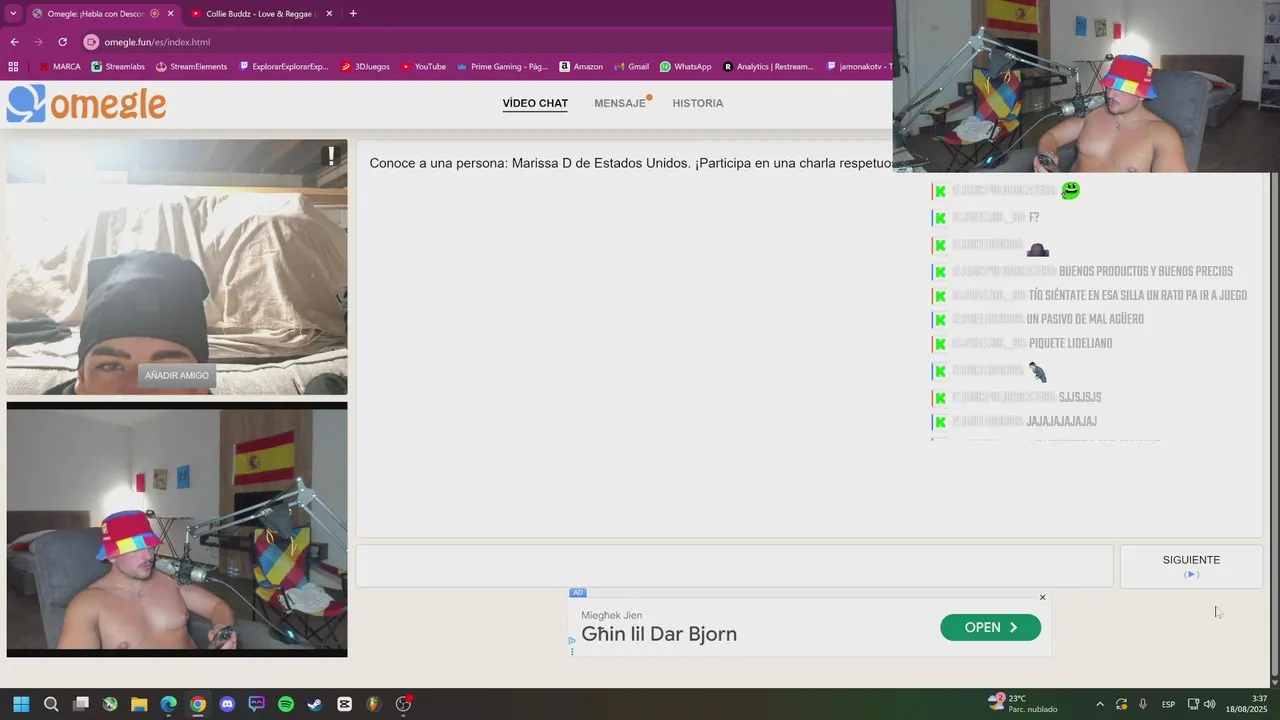Change the ESP keyboard language
The width and height of the screenshot is (1280, 720).
[1168, 704]
